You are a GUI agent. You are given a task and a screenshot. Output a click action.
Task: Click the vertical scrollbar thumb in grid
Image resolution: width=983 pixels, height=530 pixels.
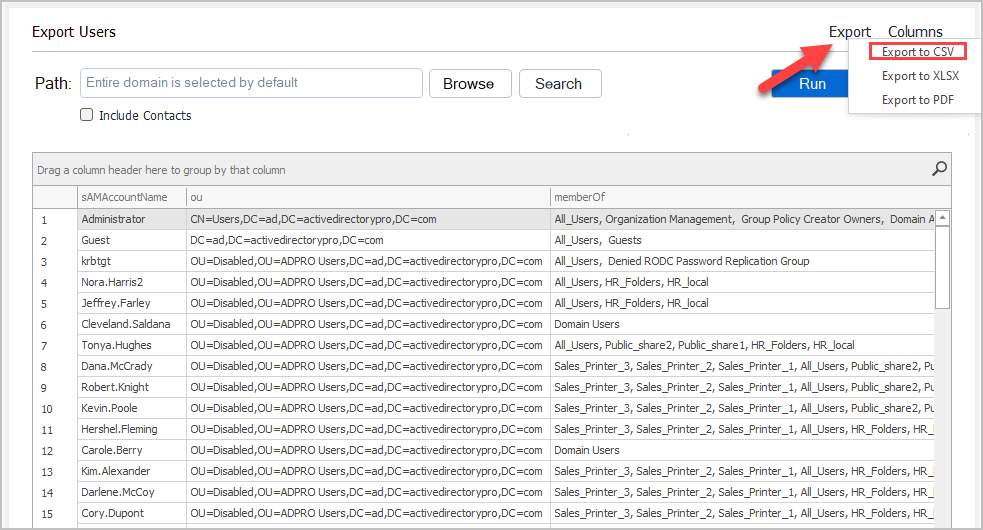click(942, 265)
